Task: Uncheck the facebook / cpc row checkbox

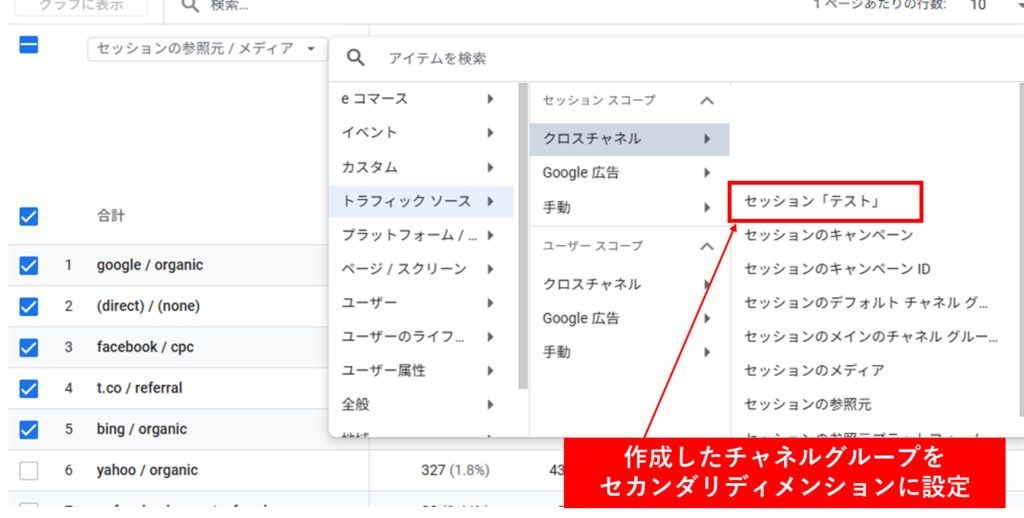Action: point(29,347)
